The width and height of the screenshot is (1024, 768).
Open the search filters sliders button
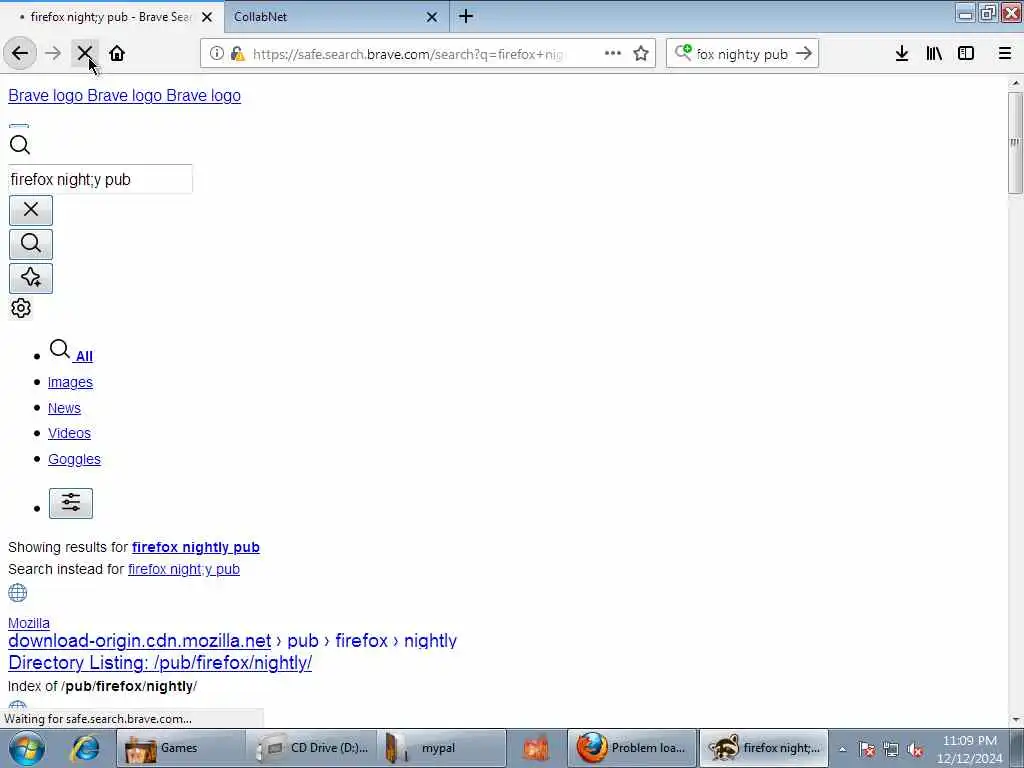click(x=71, y=504)
